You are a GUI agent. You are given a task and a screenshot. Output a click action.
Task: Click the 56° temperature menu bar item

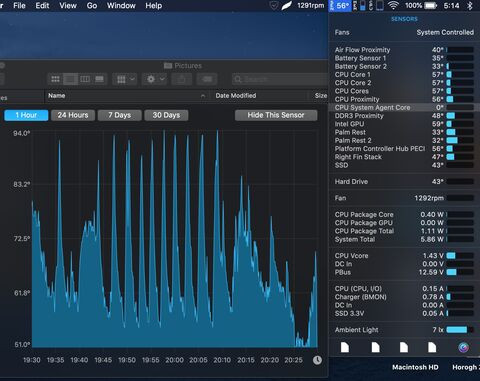340,6
